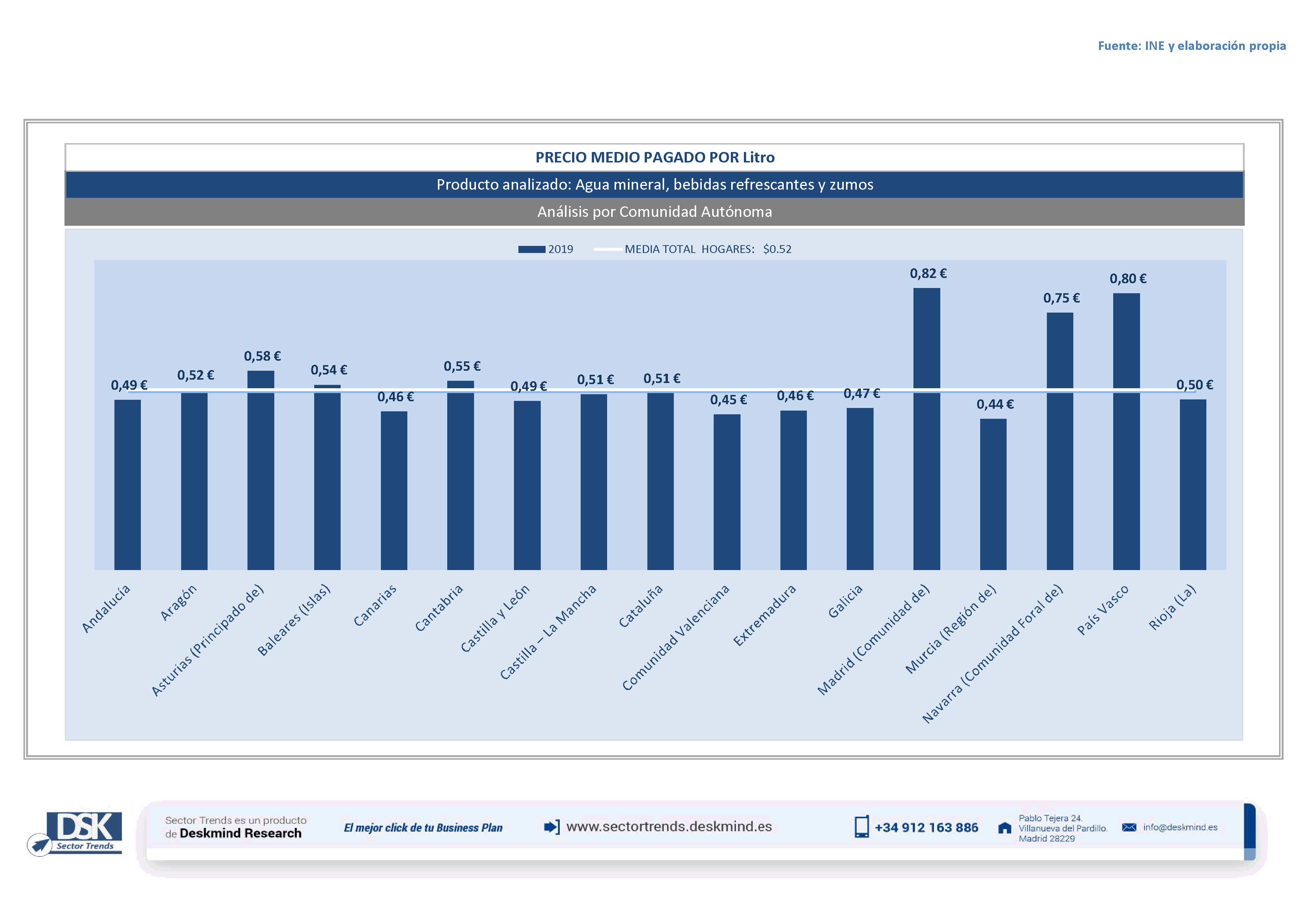Click info@deskmind.es email address
1307x924 pixels.
1180,827
